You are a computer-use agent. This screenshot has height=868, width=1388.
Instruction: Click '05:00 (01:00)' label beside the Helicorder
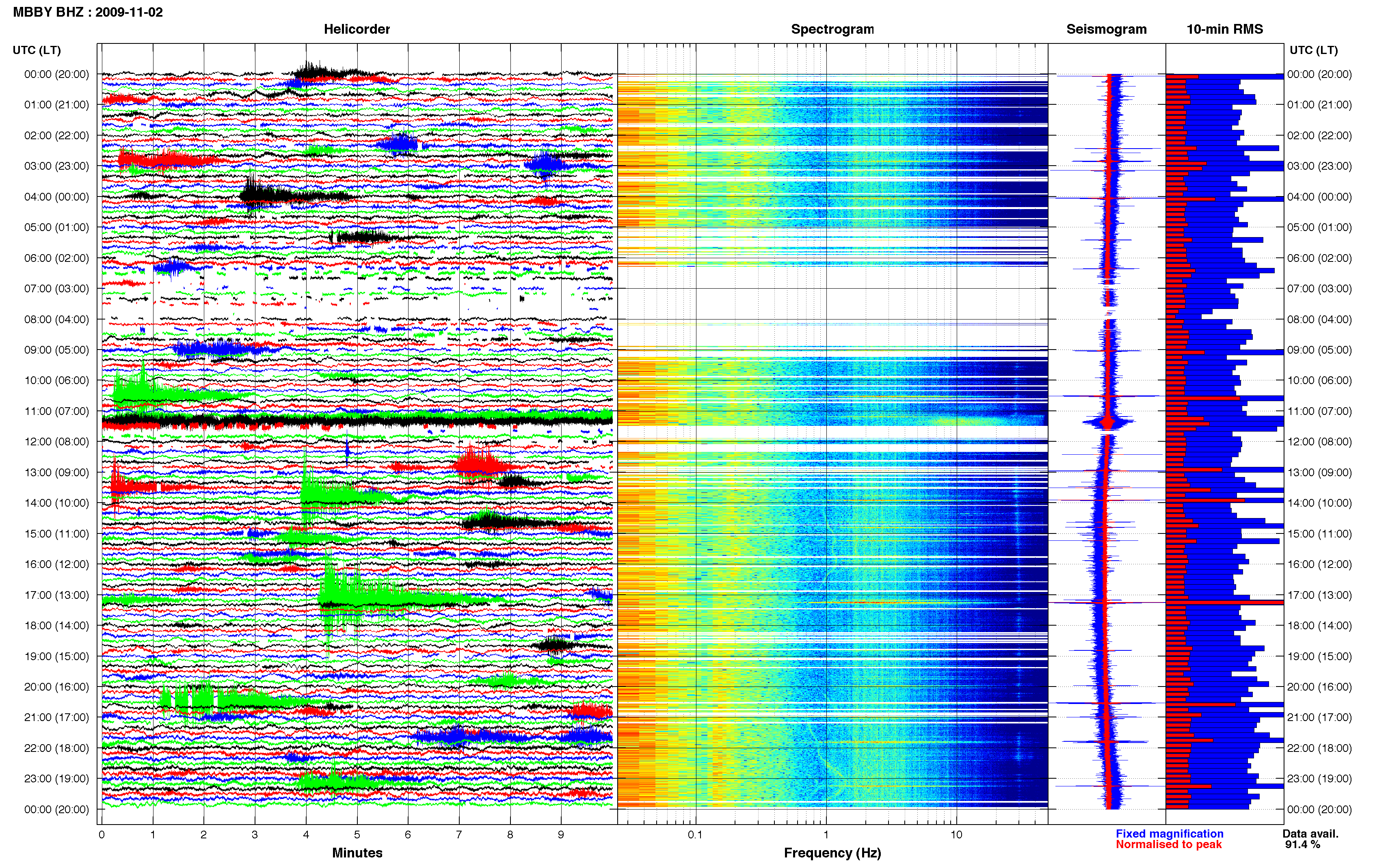click(56, 227)
